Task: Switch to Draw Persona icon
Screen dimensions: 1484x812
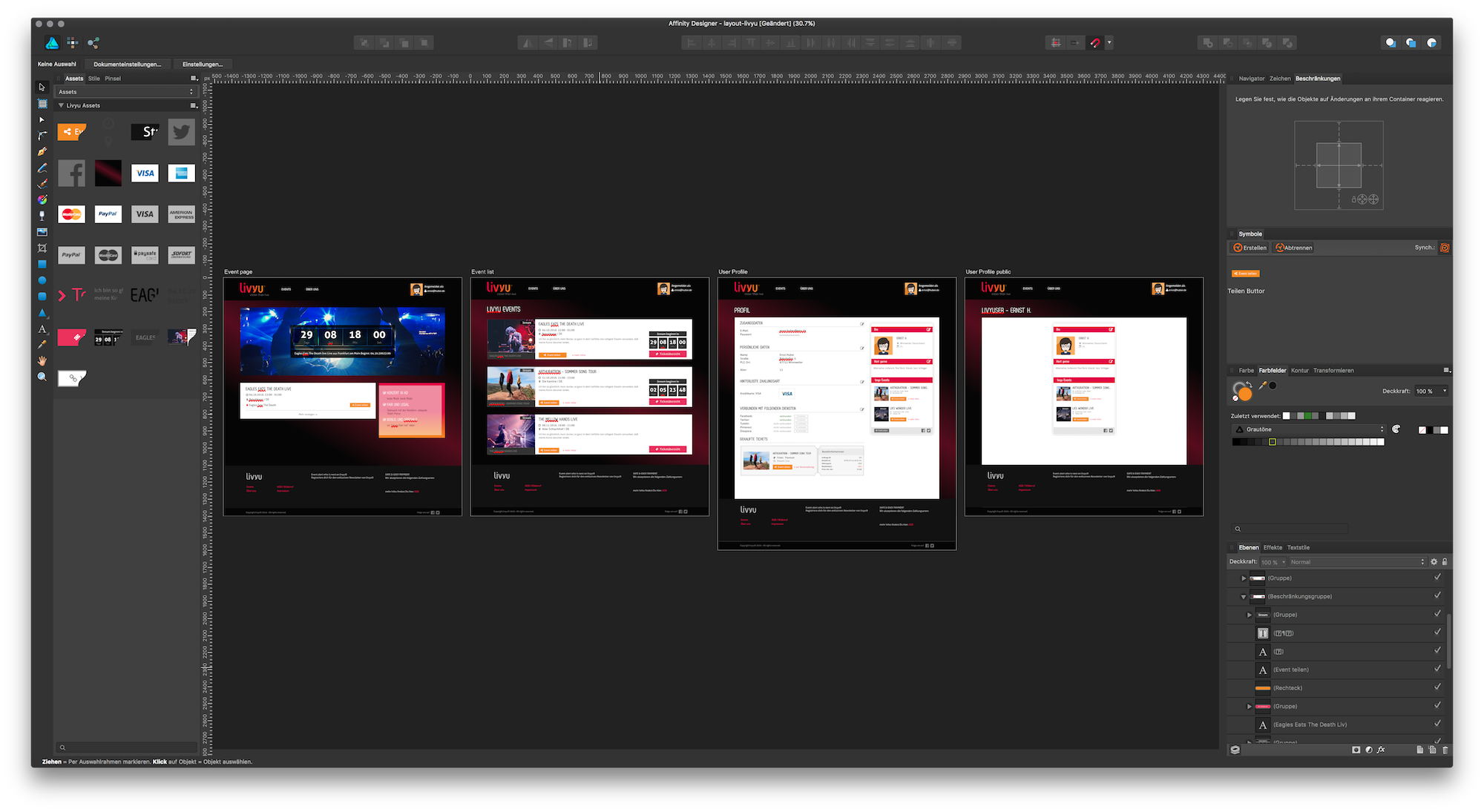Action: [52, 43]
